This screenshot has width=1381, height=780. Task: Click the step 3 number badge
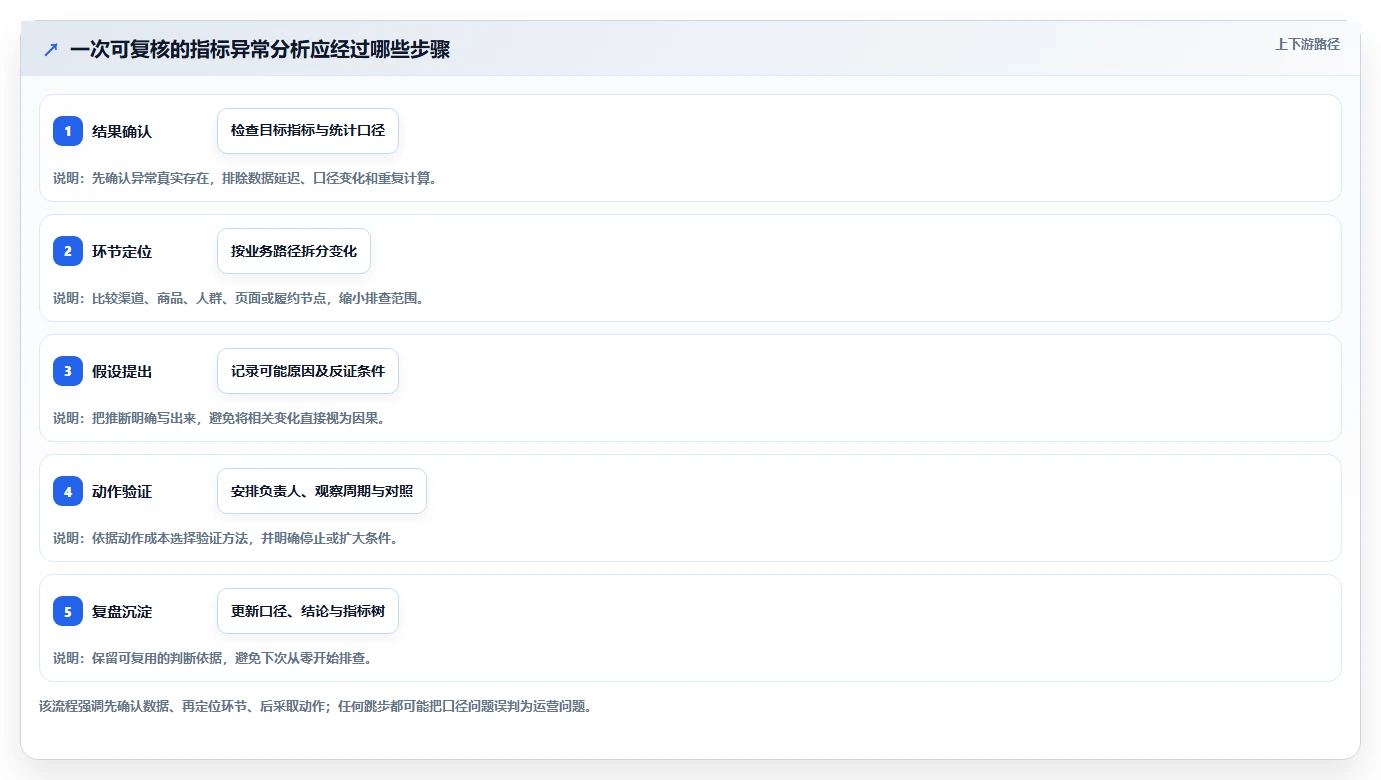click(68, 371)
